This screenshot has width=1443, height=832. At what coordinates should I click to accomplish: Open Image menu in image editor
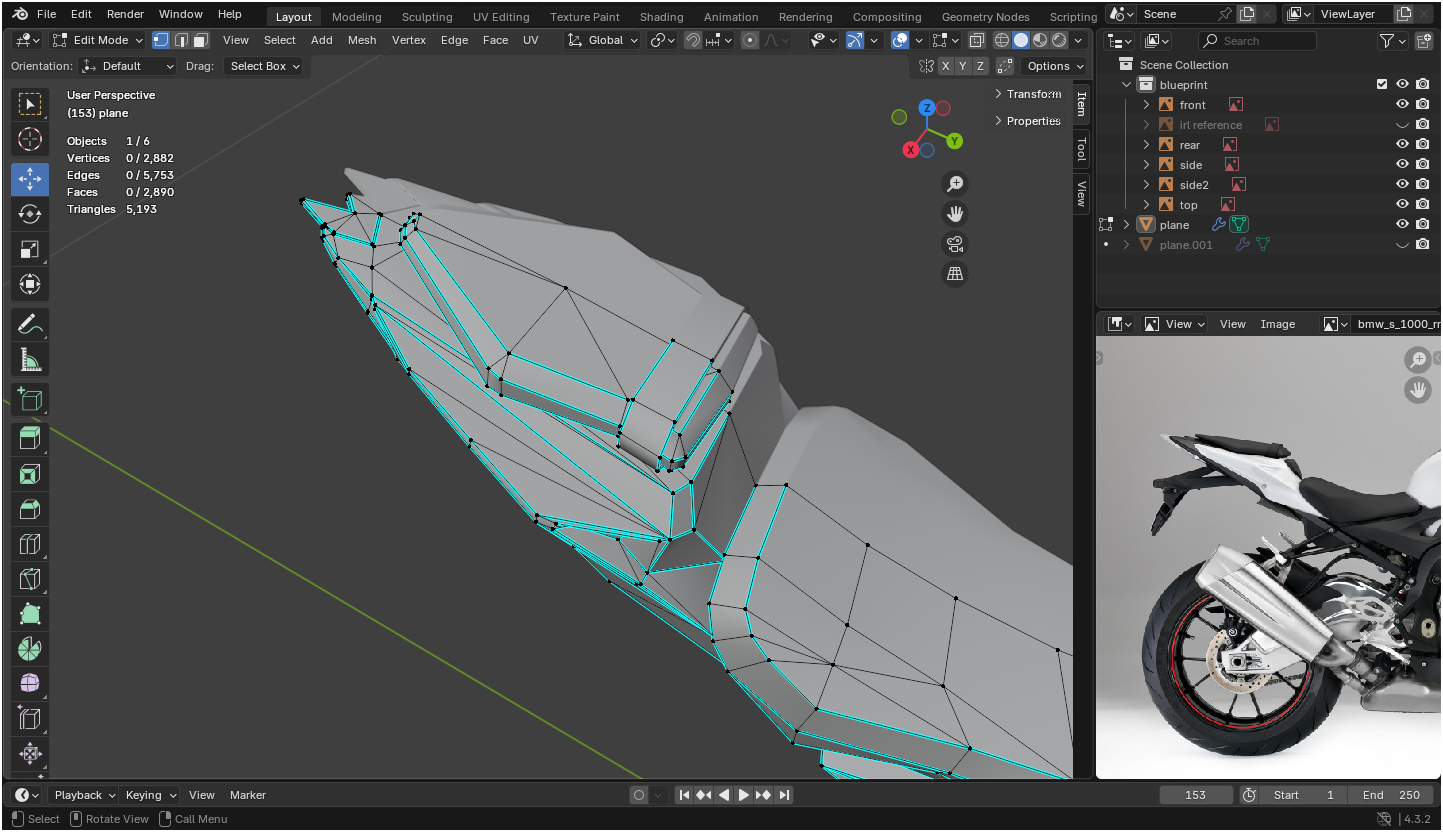click(1278, 324)
